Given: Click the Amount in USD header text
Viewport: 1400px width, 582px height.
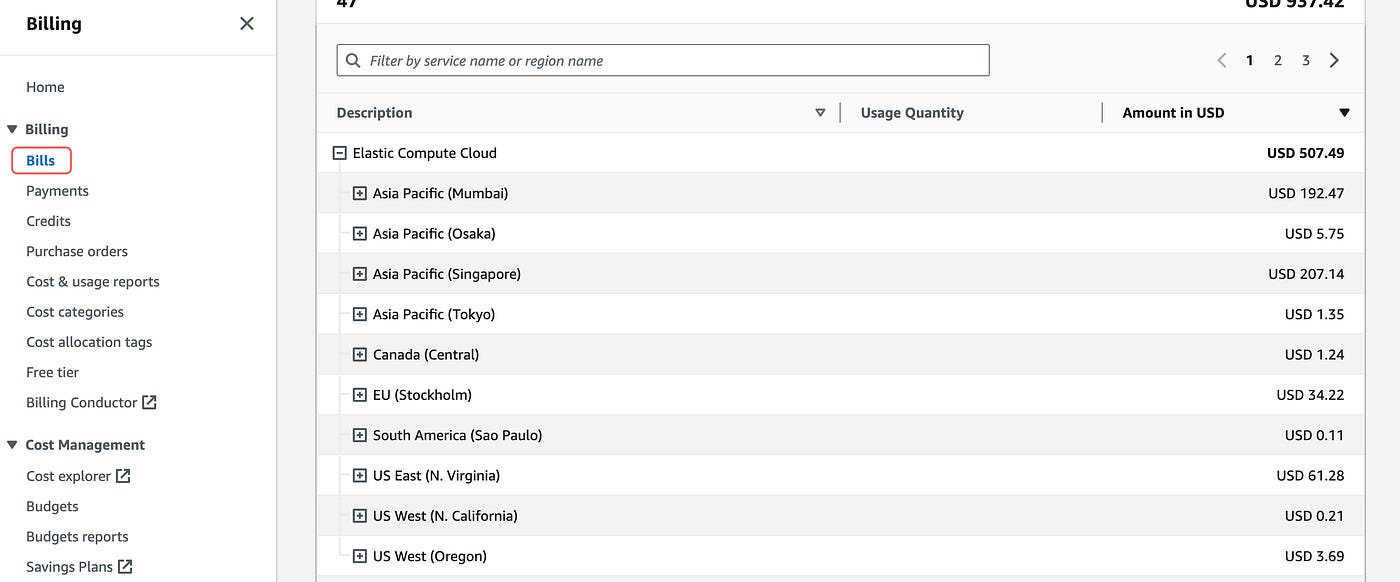Looking at the screenshot, I should point(1173,113).
